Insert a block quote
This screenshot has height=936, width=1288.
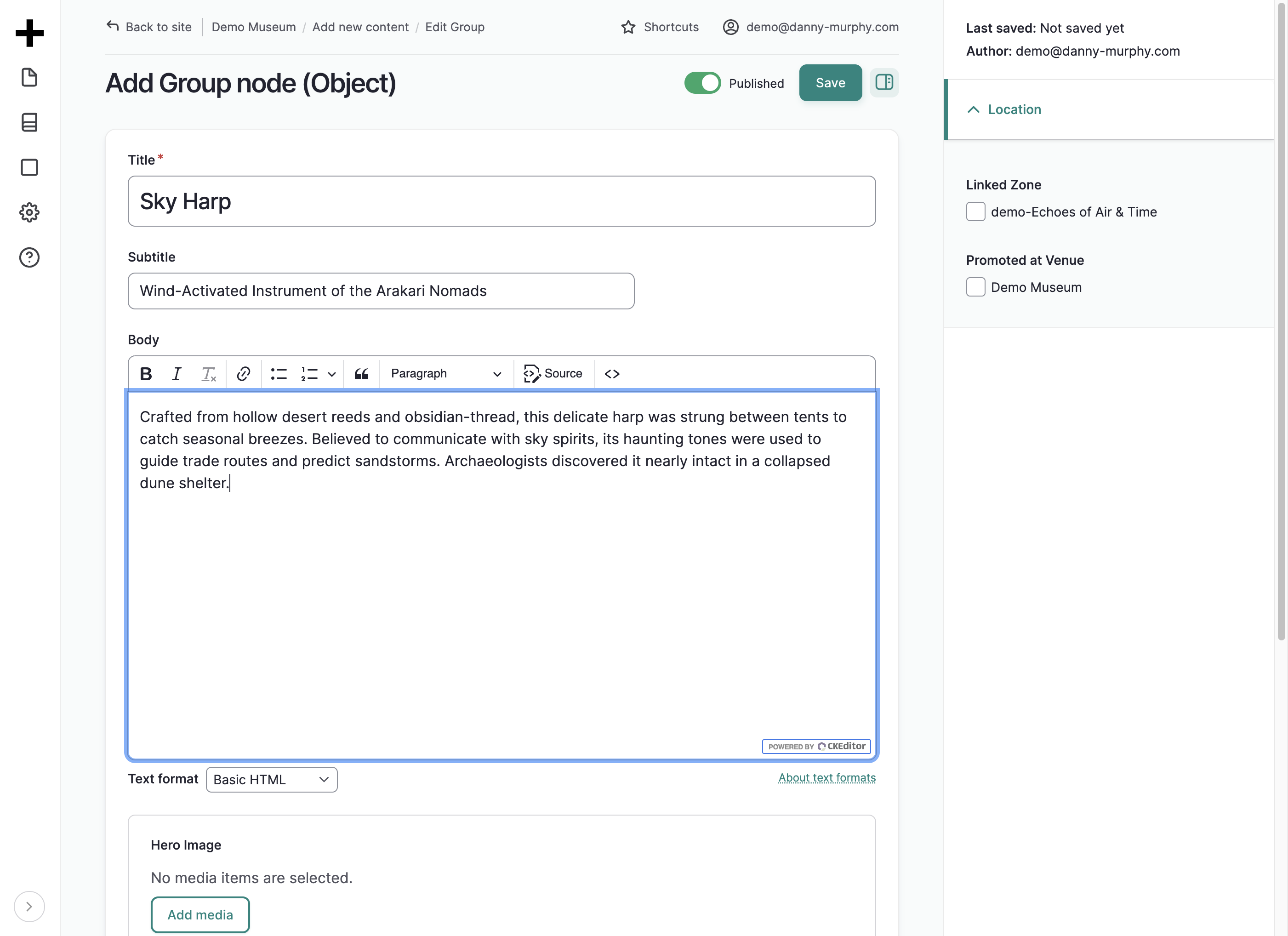coord(362,374)
